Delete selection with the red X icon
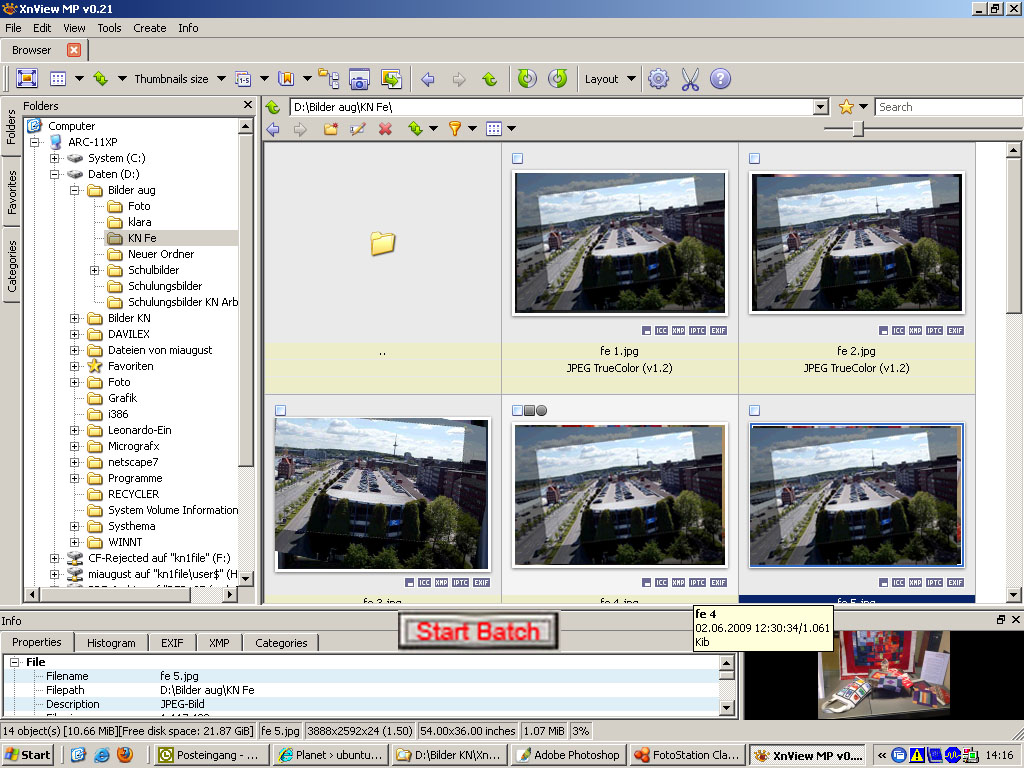1024x768 pixels. click(385, 129)
